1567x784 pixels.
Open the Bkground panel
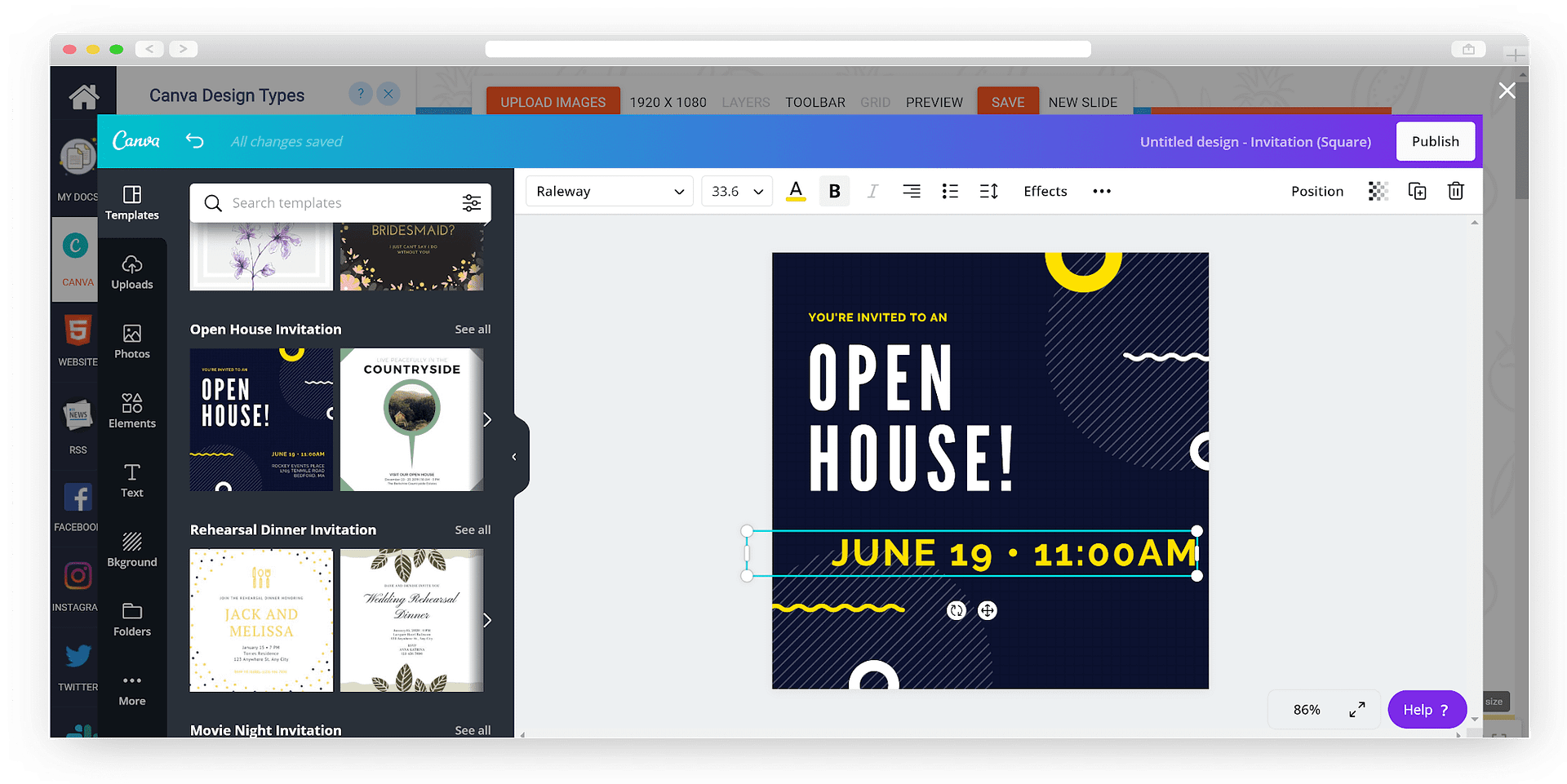[132, 550]
